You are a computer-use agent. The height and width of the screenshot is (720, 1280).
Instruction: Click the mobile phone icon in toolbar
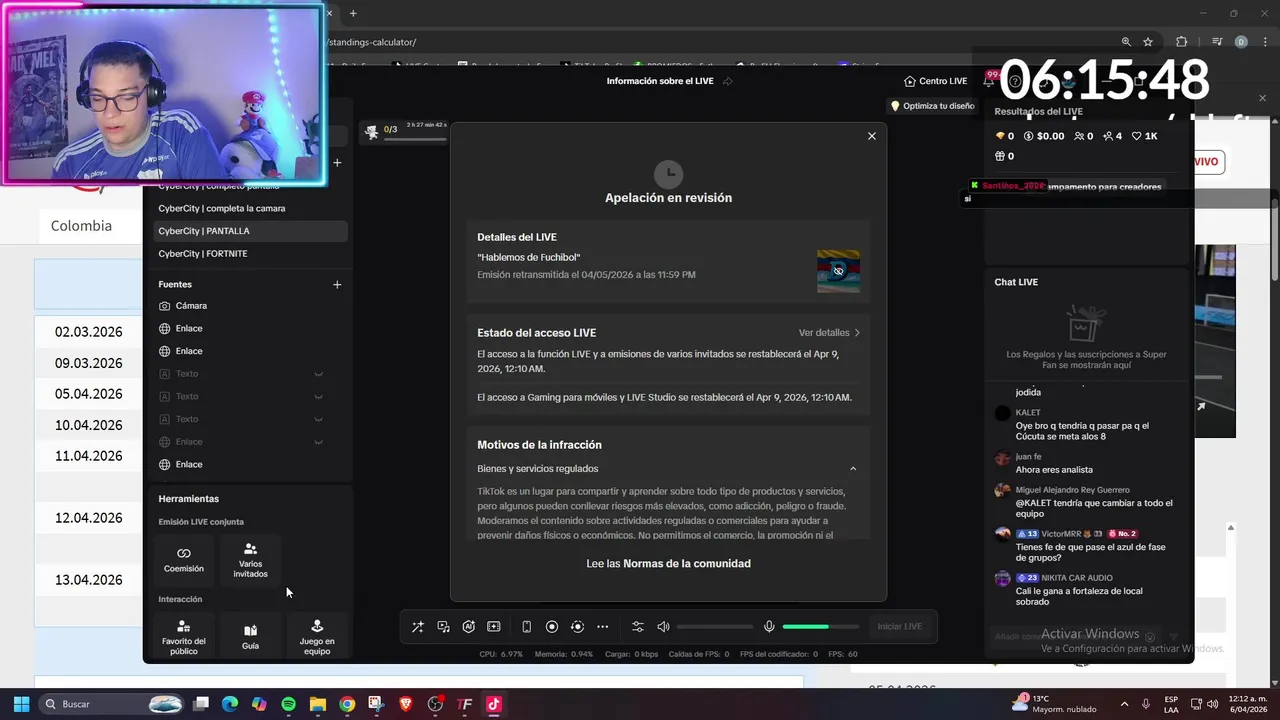(x=527, y=627)
